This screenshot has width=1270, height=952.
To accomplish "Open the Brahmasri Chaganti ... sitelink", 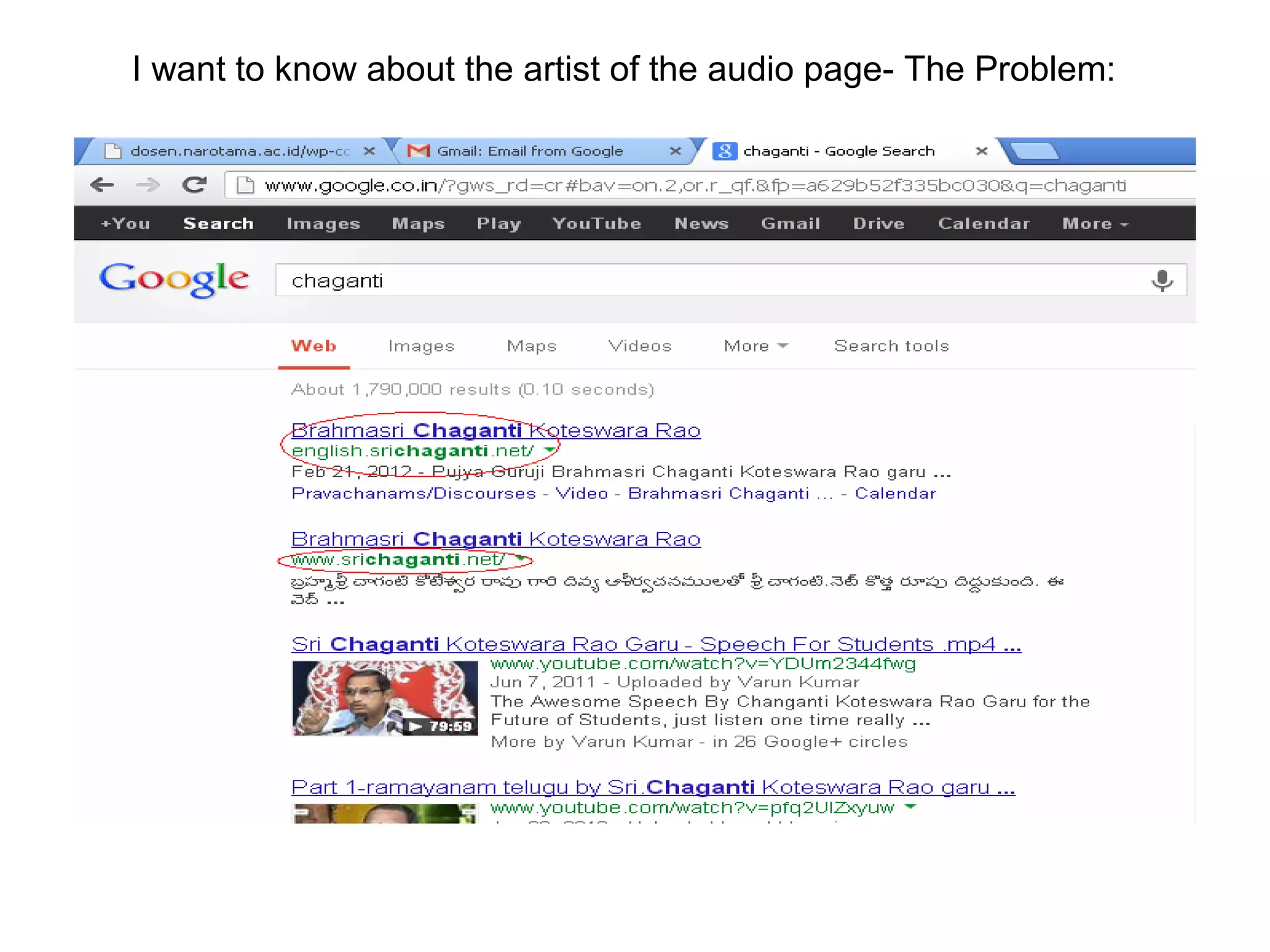I will tap(730, 493).
